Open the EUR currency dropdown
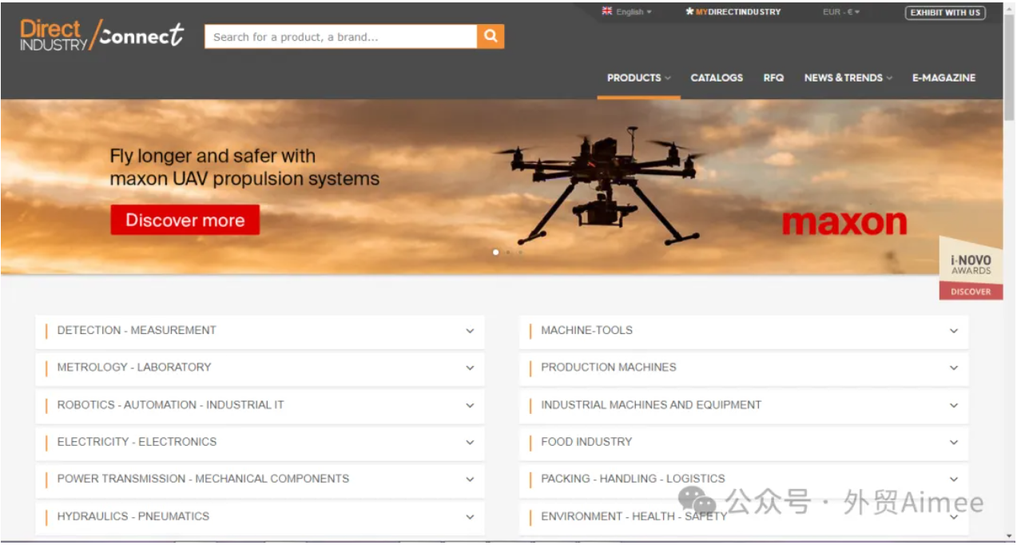 (840, 12)
